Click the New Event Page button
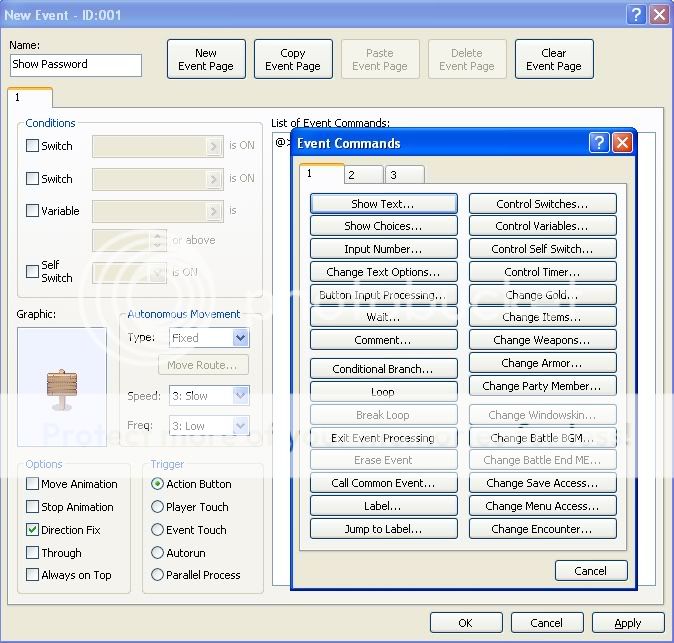This screenshot has width=674, height=643. (206, 60)
